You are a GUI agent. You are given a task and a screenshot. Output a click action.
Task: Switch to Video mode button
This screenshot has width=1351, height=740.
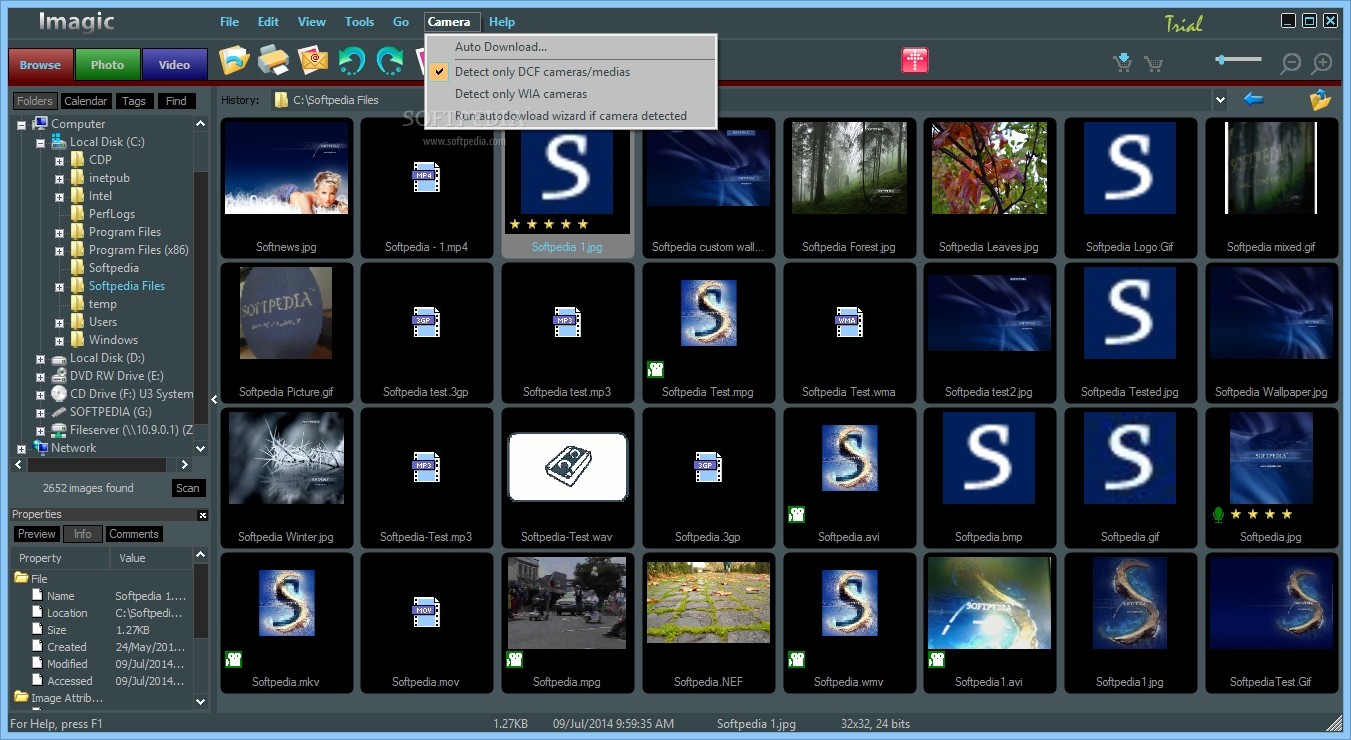[x=174, y=65]
